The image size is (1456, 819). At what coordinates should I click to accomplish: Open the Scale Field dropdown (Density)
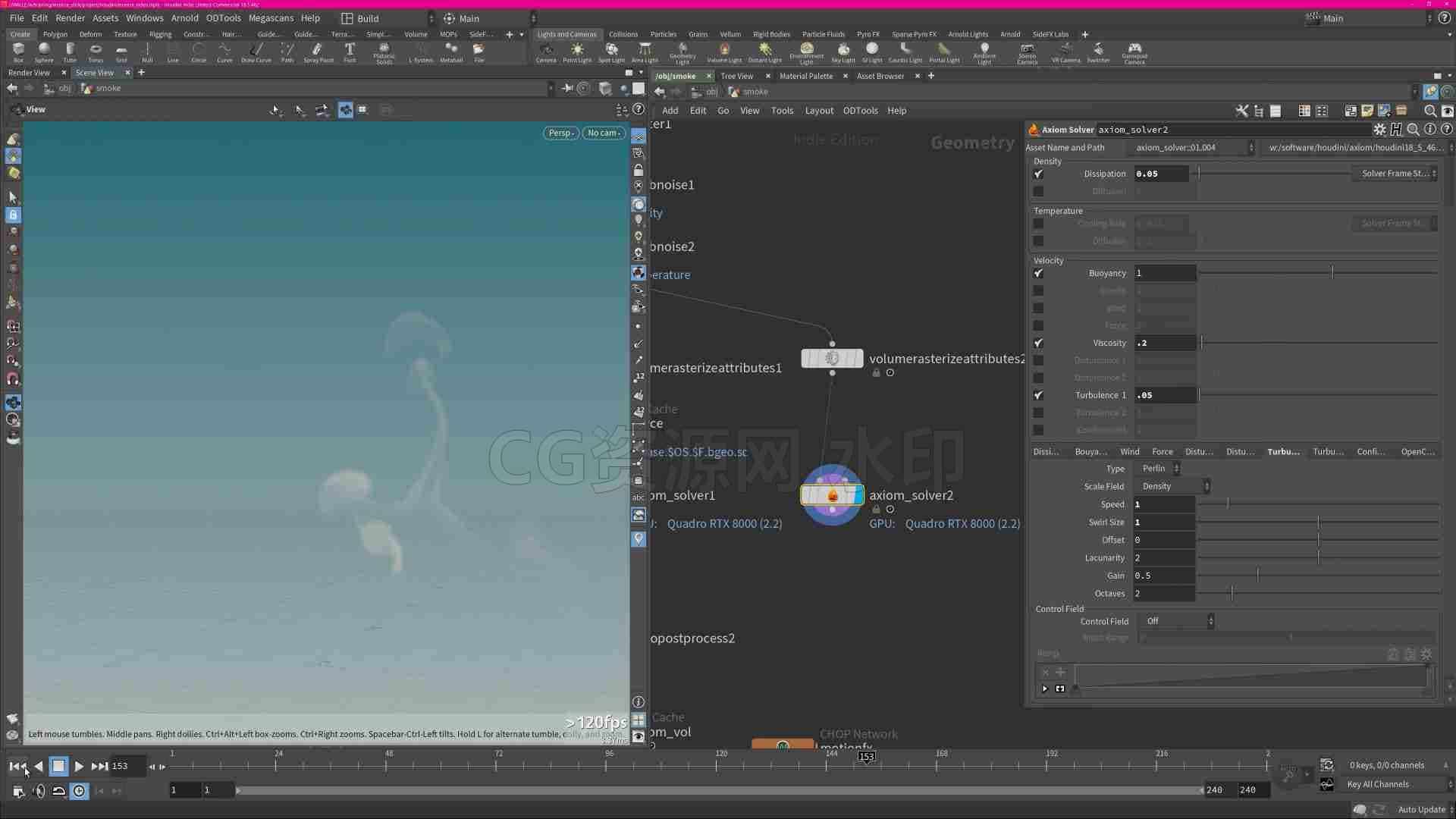click(1172, 486)
